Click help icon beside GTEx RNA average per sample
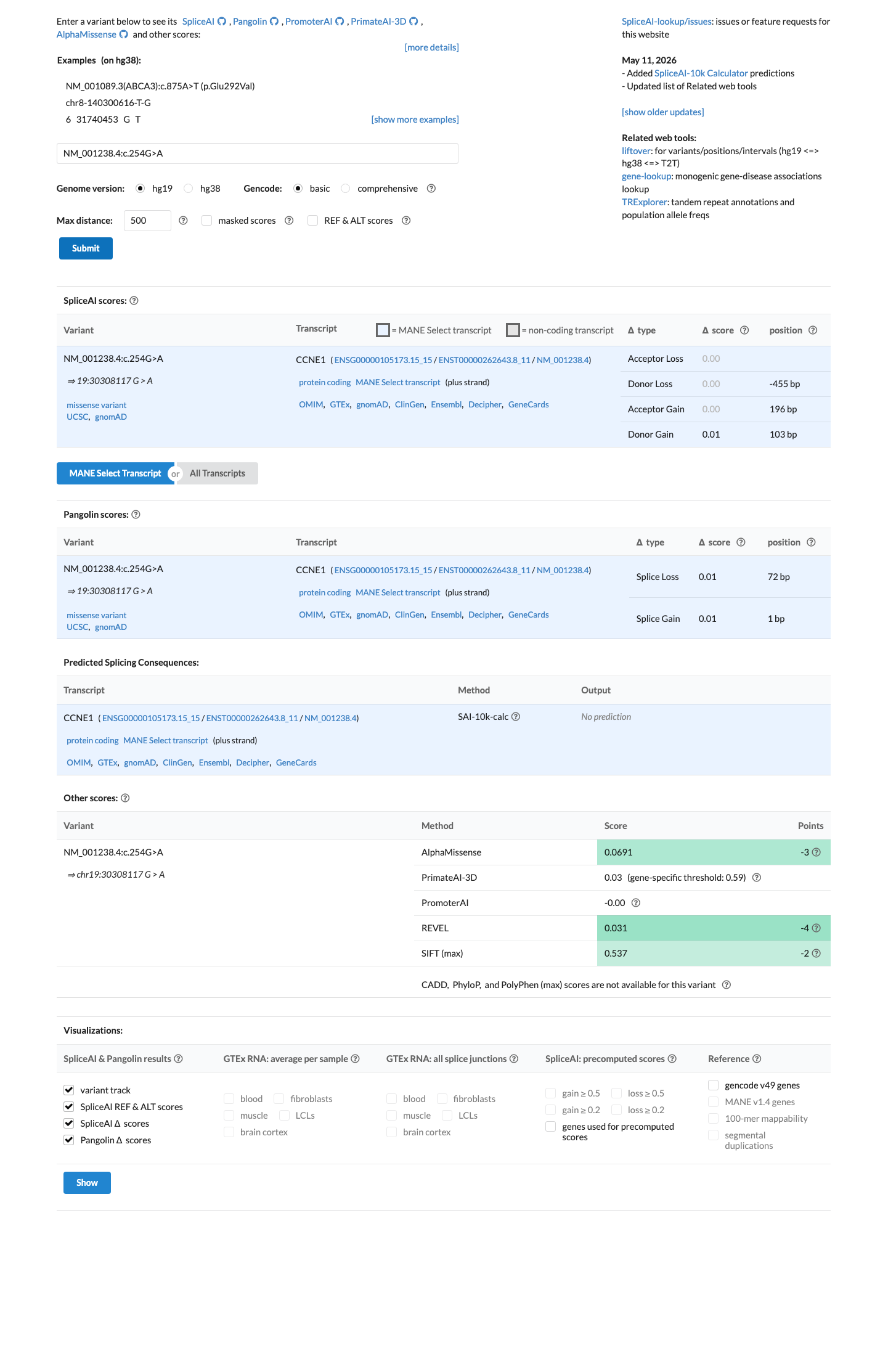 (x=356, y=1059)
